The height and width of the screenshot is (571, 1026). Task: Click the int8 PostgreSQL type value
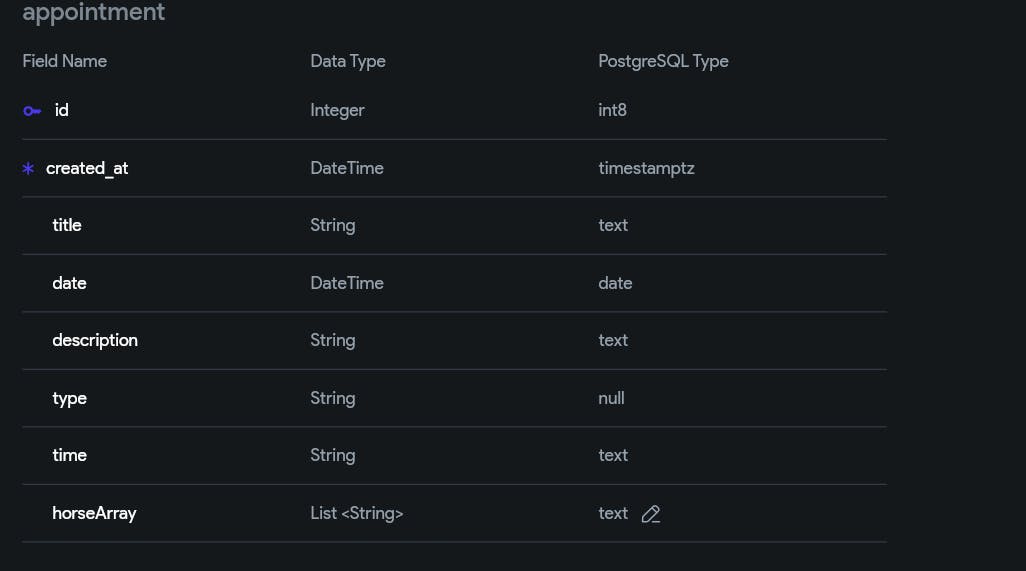[612, 110]
